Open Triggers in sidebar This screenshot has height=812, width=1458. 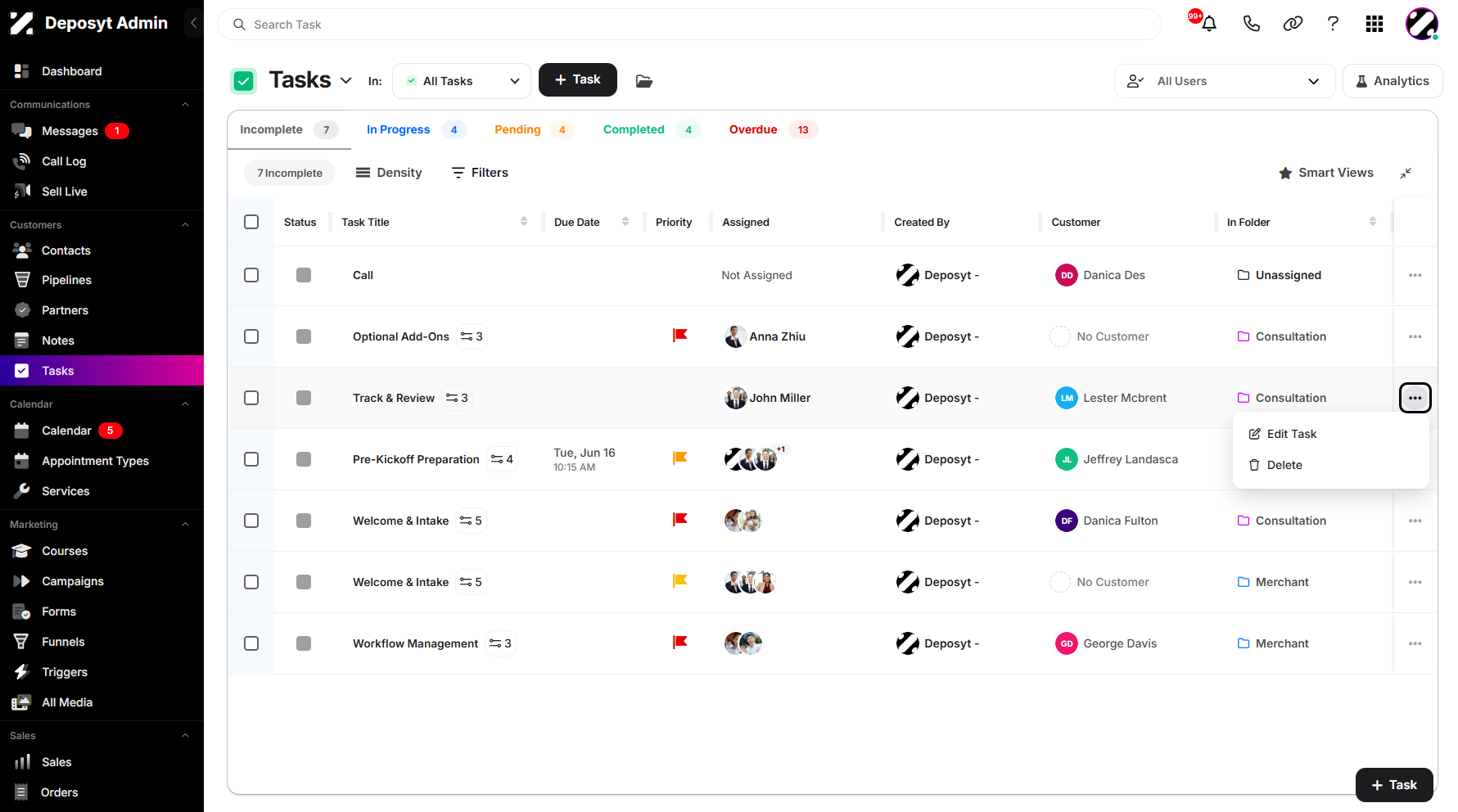[x=65, y=672]
